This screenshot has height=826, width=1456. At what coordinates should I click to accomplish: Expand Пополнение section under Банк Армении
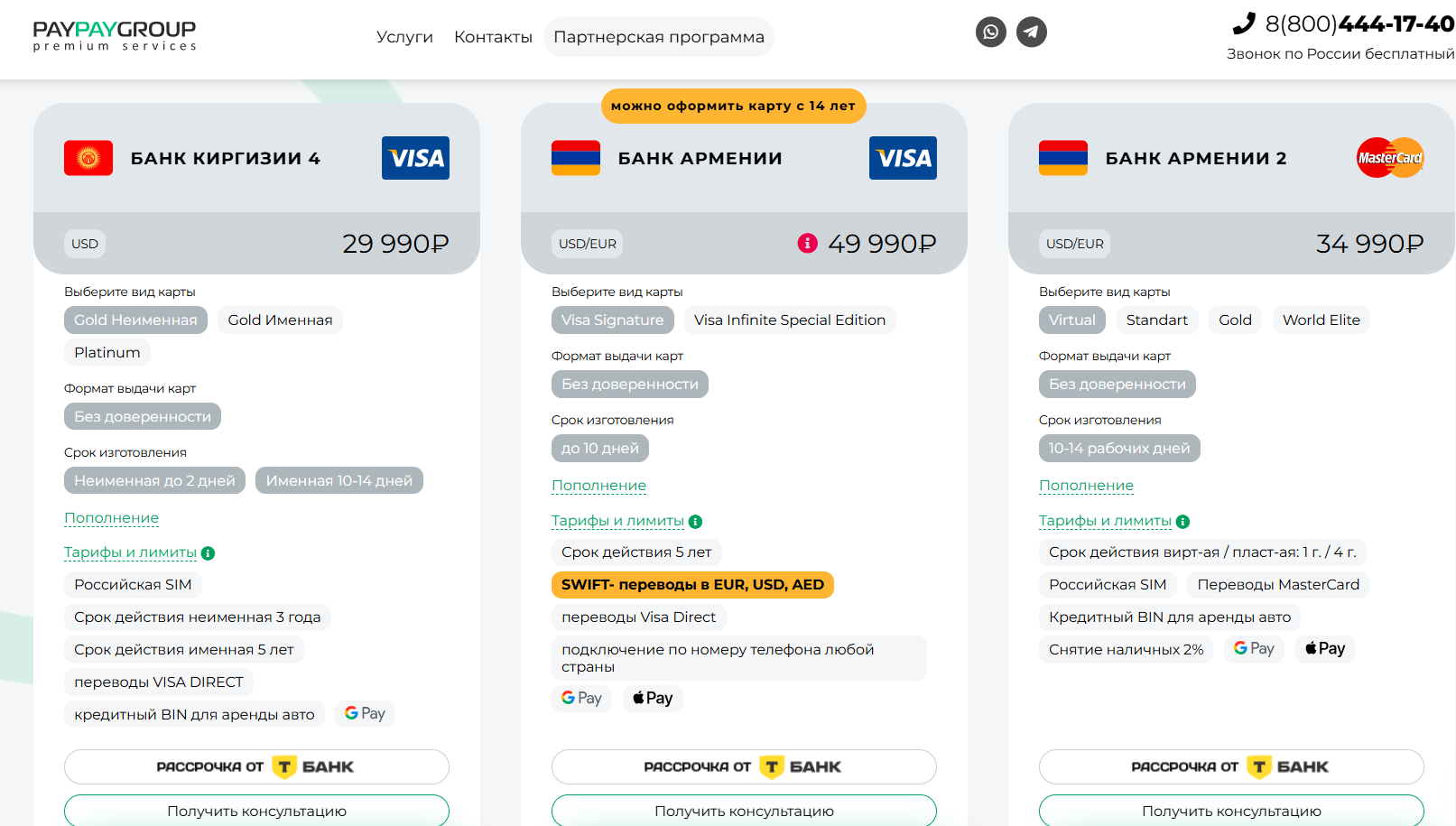[x=598, y=486]
